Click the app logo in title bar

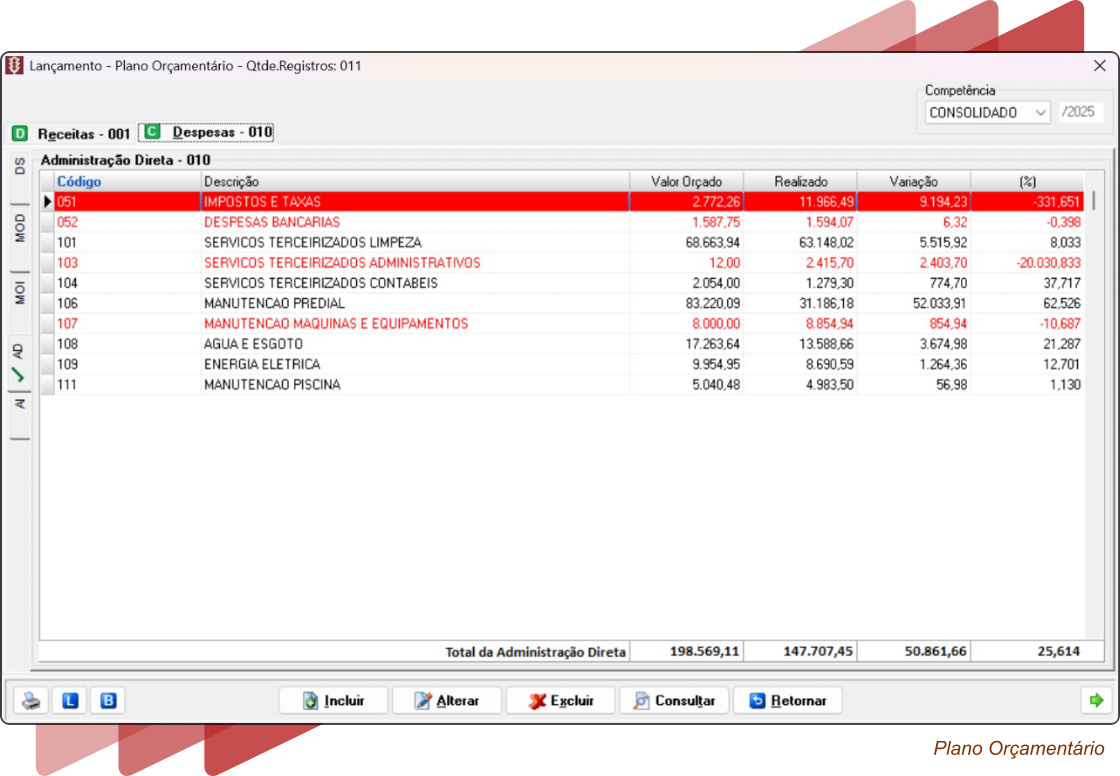click(14, 66)
